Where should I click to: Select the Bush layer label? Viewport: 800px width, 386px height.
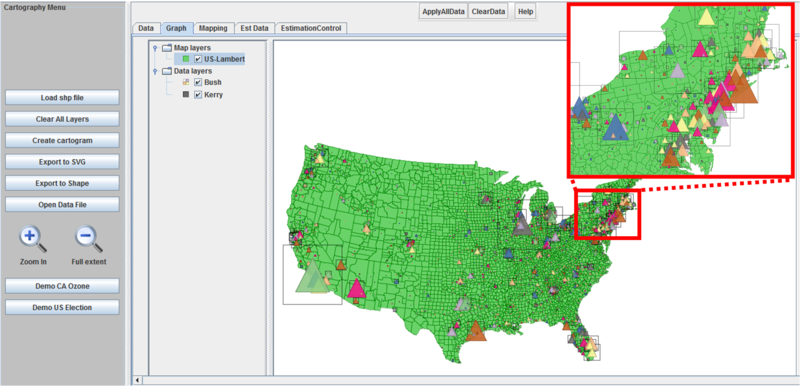213,82
